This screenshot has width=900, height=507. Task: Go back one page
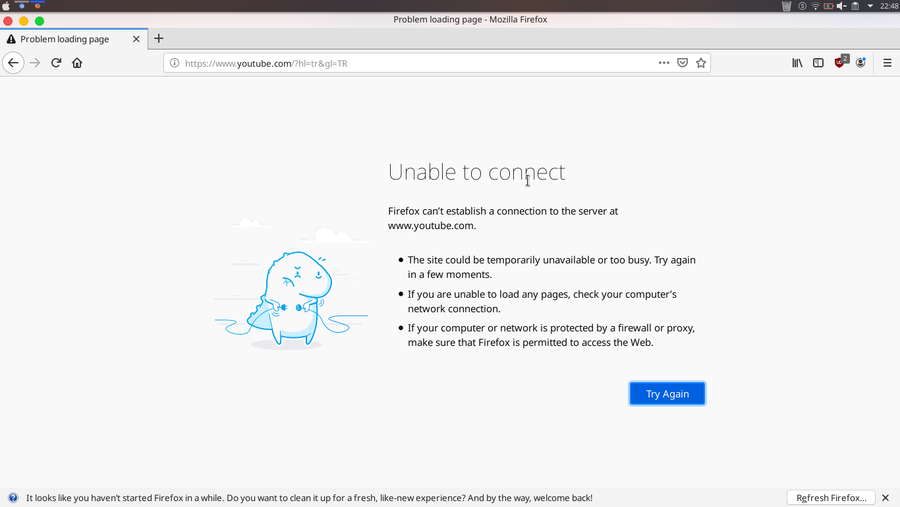pyautogui.click(x=13, y=63)
